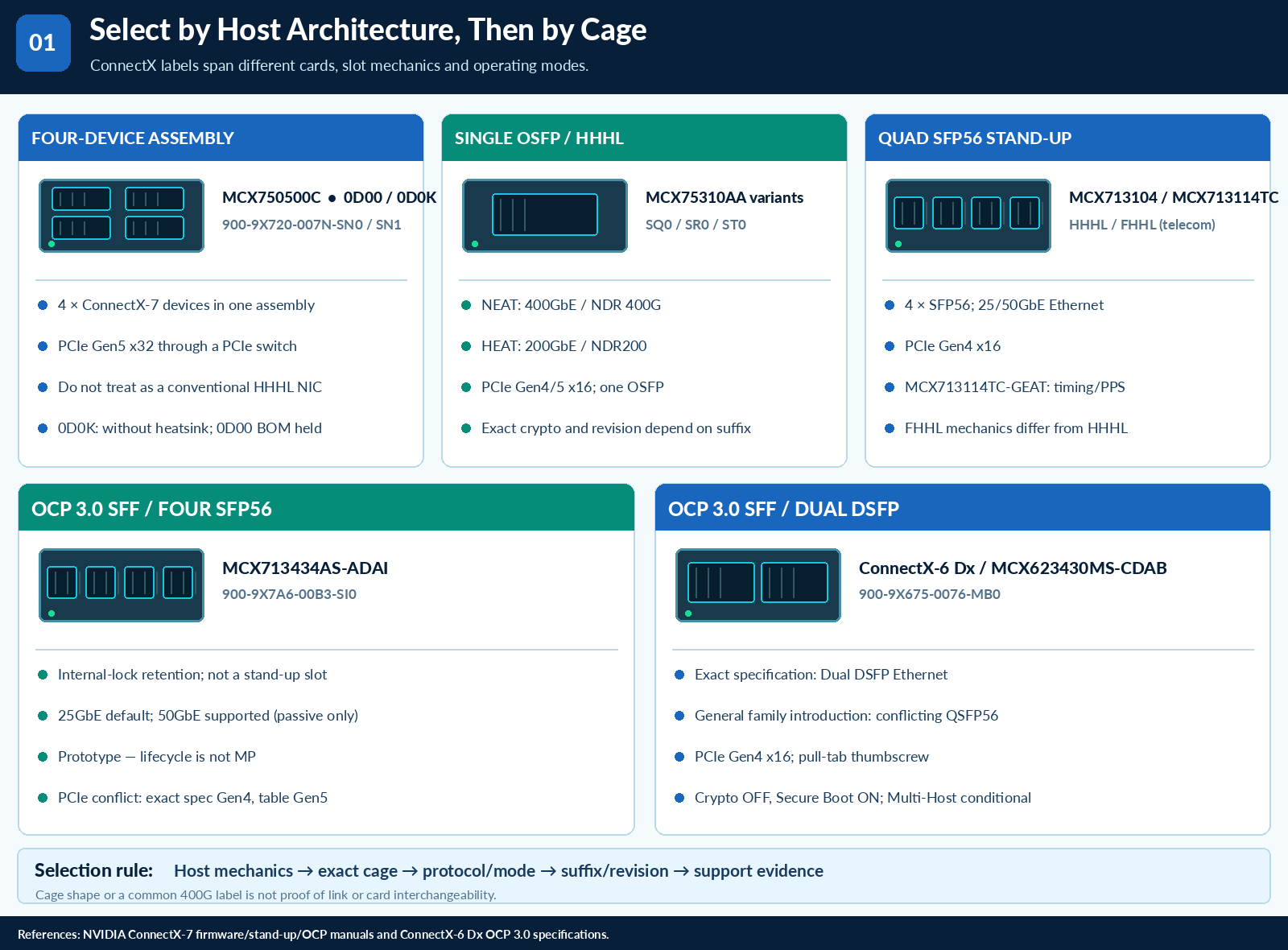The width and height of the screenshot is (1288, 950).
Task: Click the single OSFP card illustration
Action: coord(545,216)
